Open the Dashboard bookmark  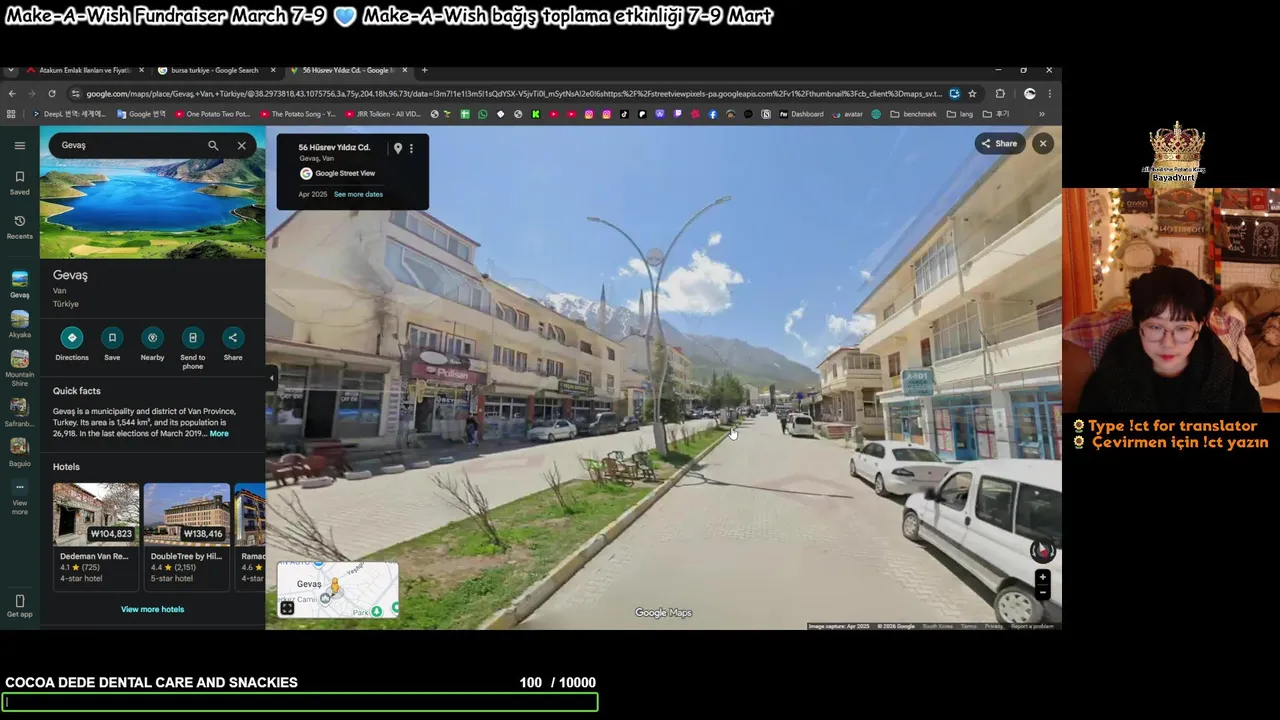801,114
